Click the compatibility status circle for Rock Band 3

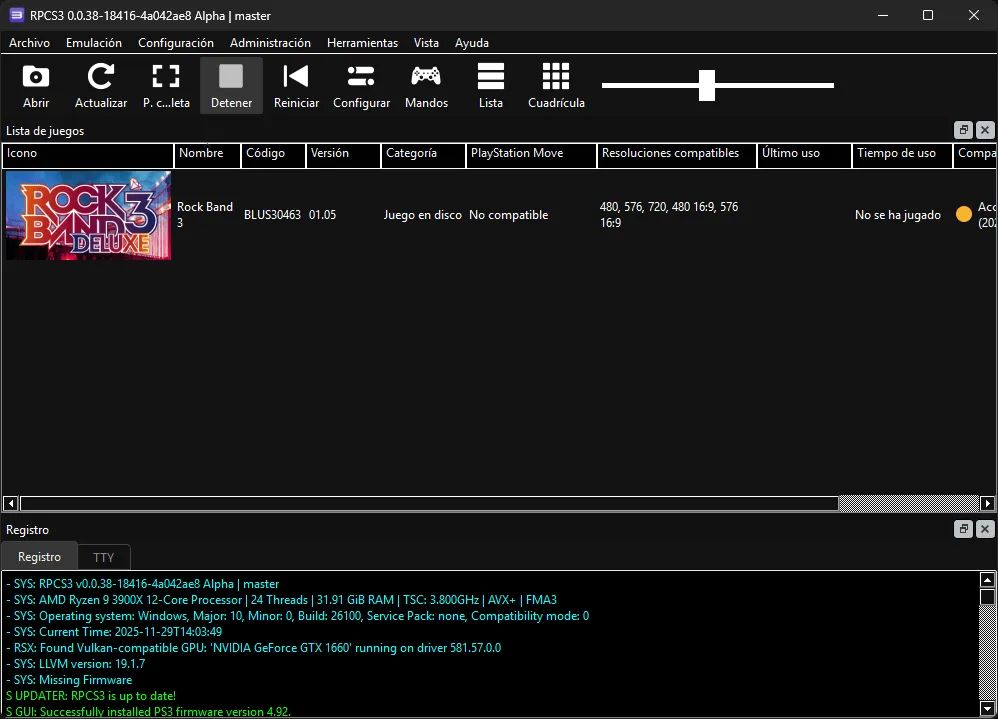964,212
